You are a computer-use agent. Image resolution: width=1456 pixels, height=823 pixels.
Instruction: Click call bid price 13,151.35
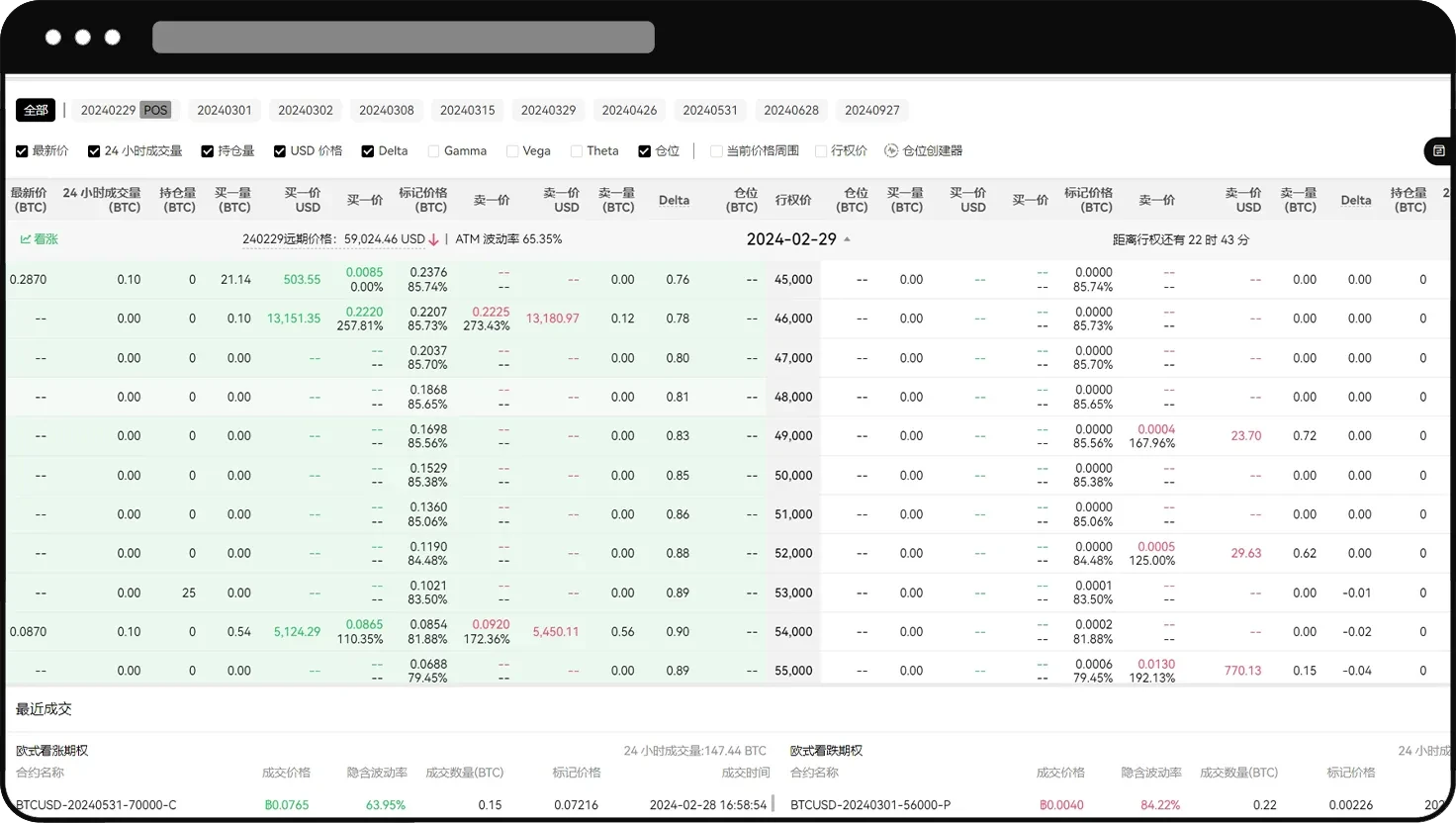294,319
